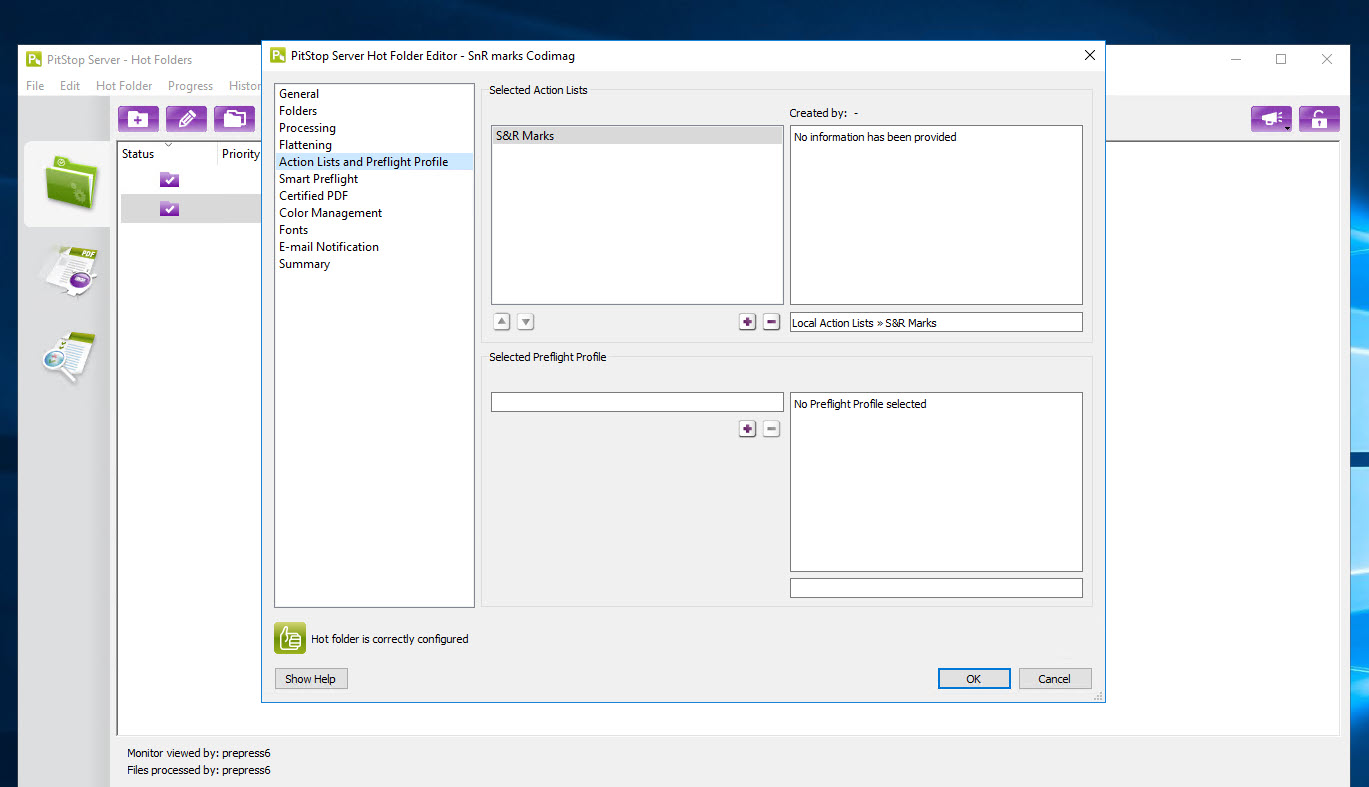Click the 'Monitor viewed by: prepress6' status text
Image resolution: width=1369 pixels, height=787 pixels.
pyautogui.click(x=198, y=753)
